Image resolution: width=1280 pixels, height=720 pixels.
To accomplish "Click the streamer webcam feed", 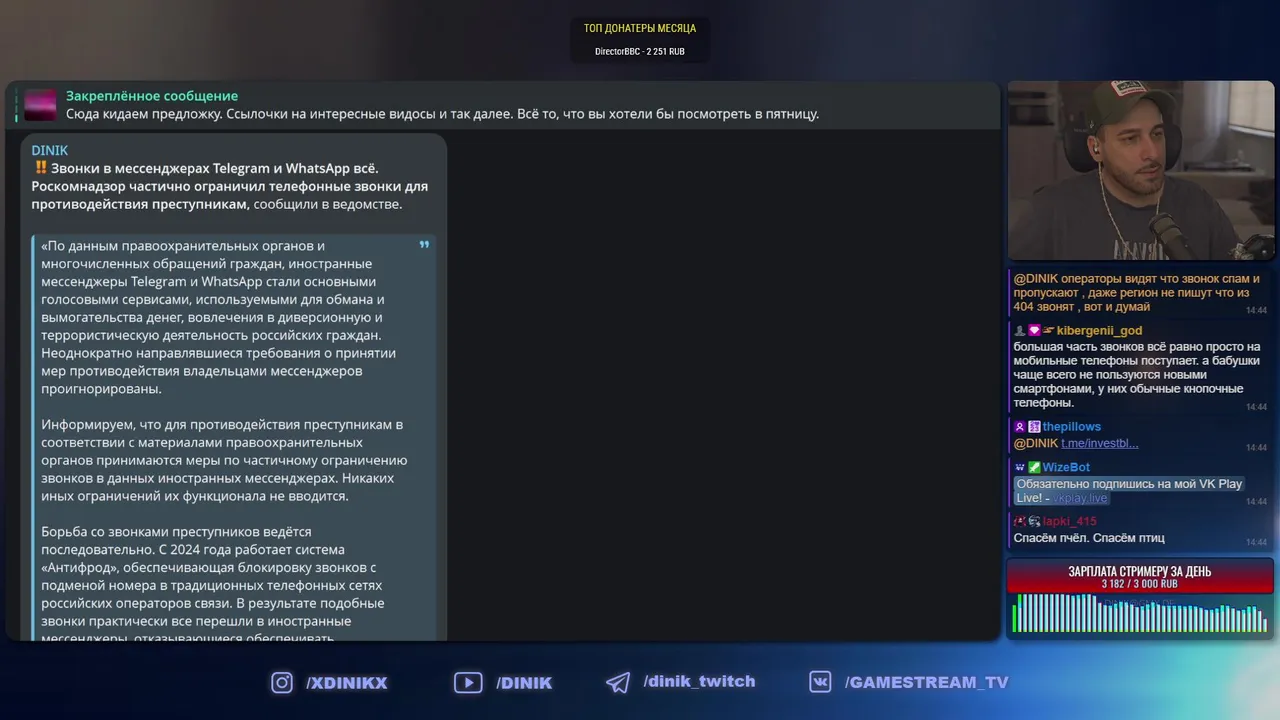I will (1141, 171).
